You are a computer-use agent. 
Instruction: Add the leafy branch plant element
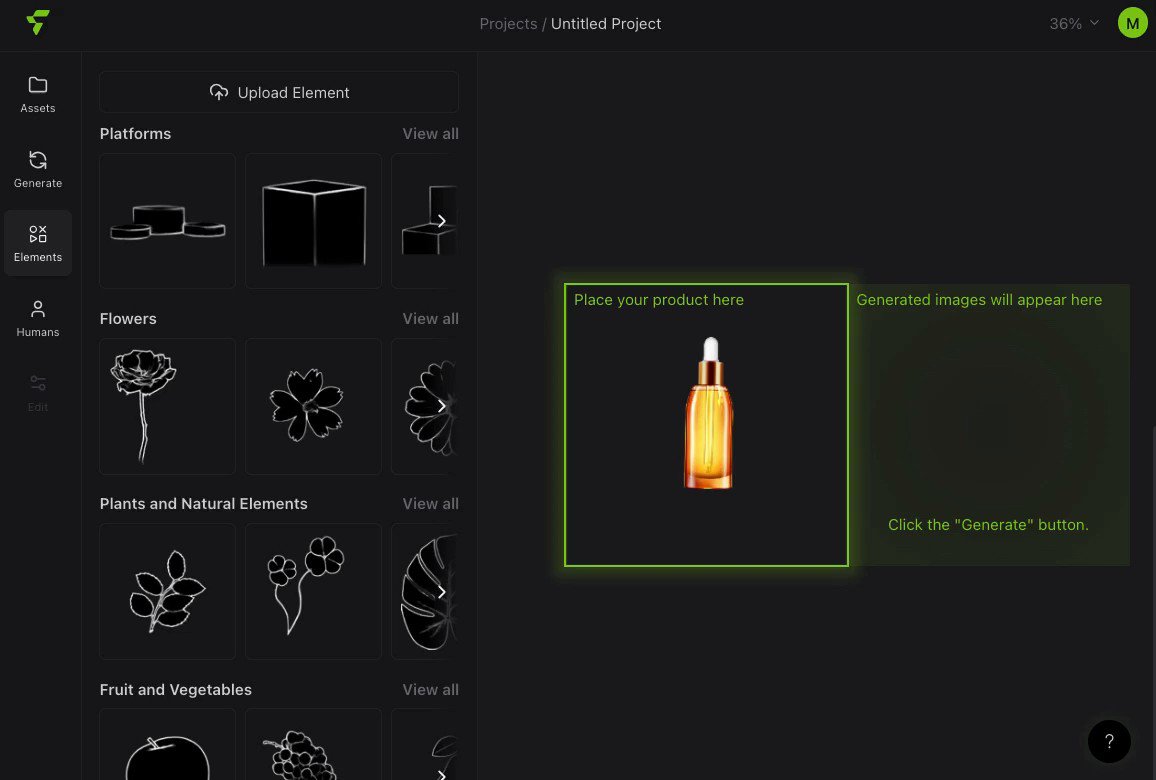coord(167,591)
